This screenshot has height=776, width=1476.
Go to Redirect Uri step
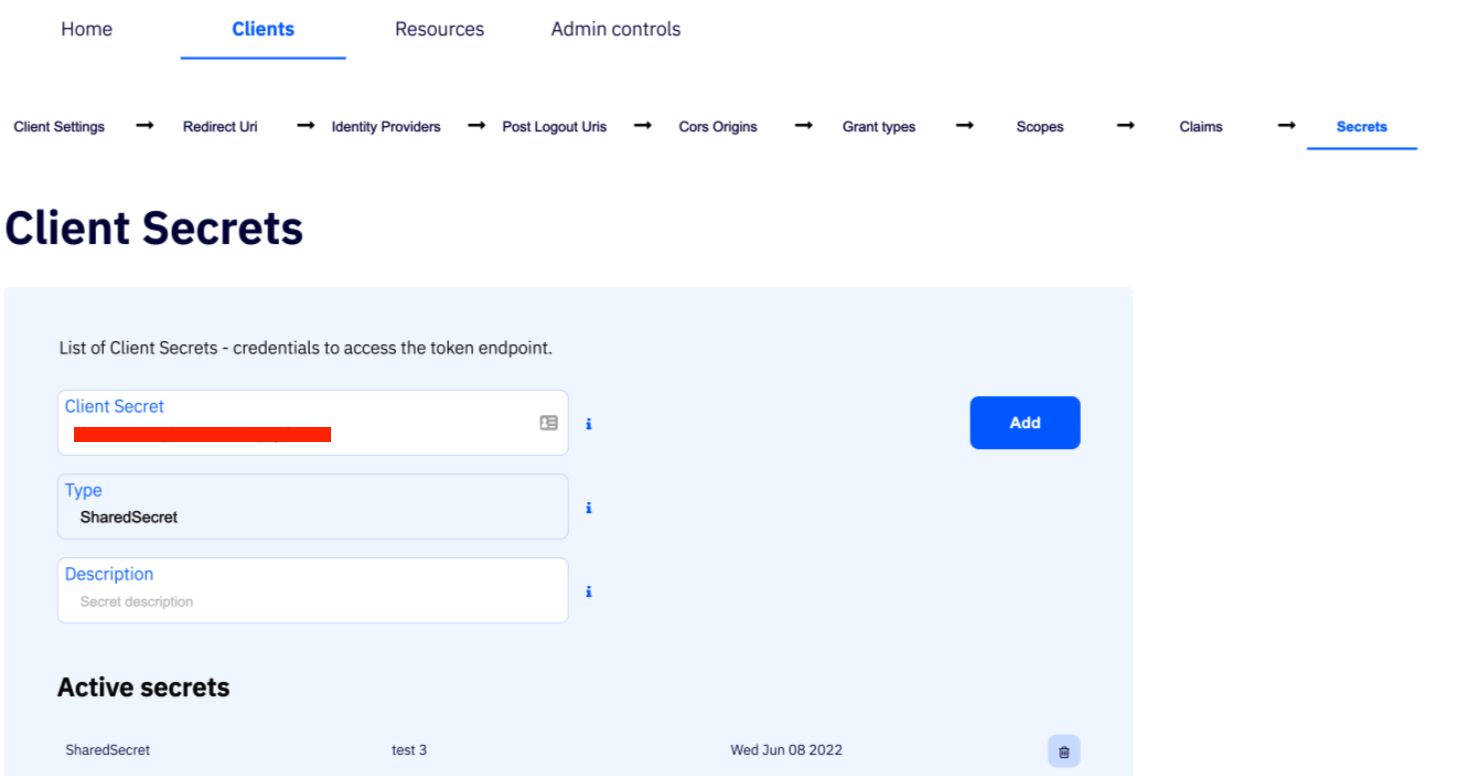point(220,127)
